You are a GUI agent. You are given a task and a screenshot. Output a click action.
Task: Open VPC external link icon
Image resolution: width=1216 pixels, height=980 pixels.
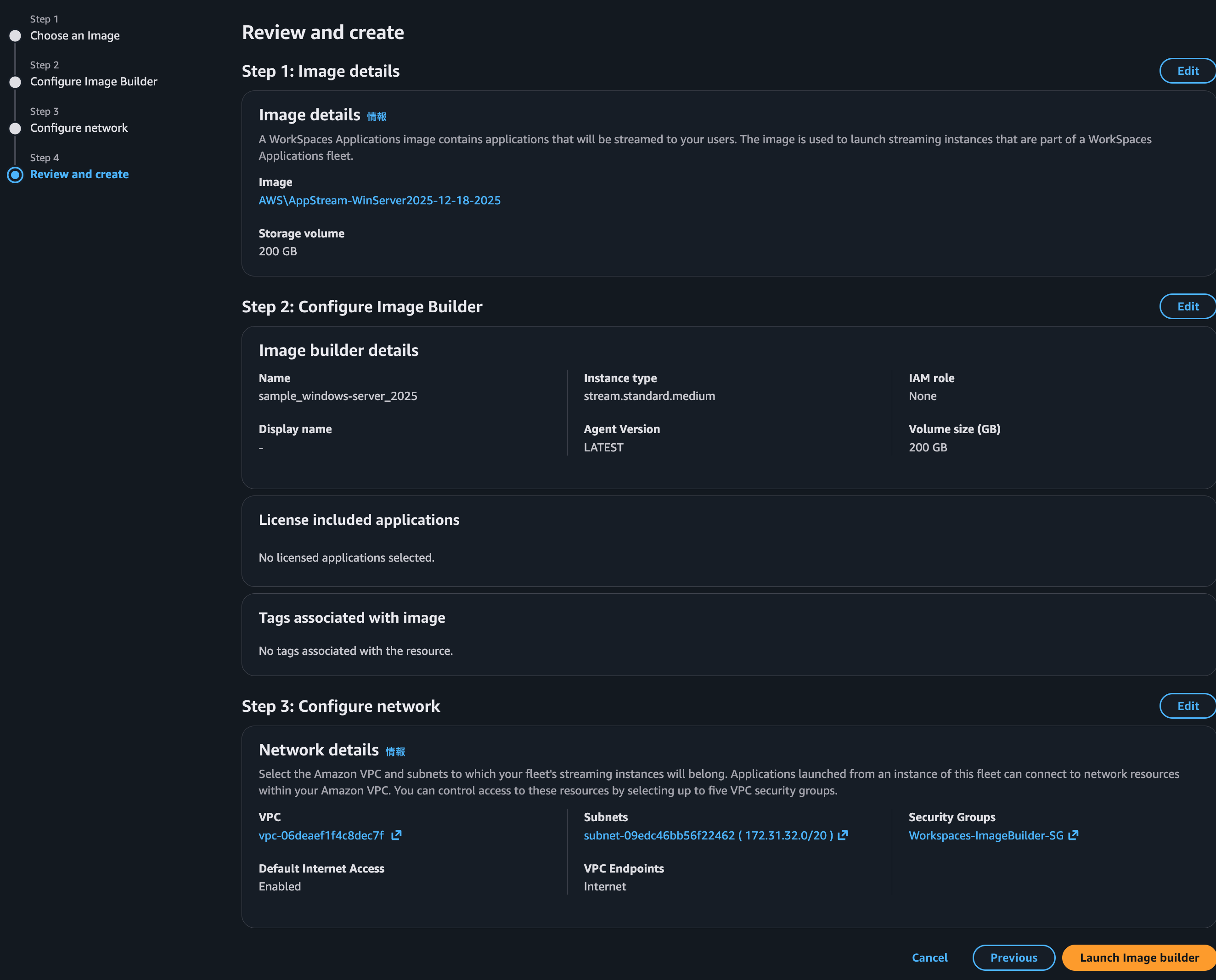coord(396,835)
